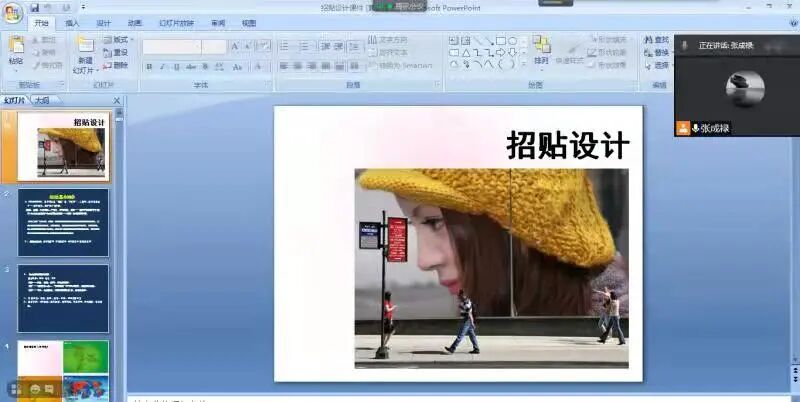Click the decrease indent icon
This screenshot has height=402, width=800.
tap(326, 46)
